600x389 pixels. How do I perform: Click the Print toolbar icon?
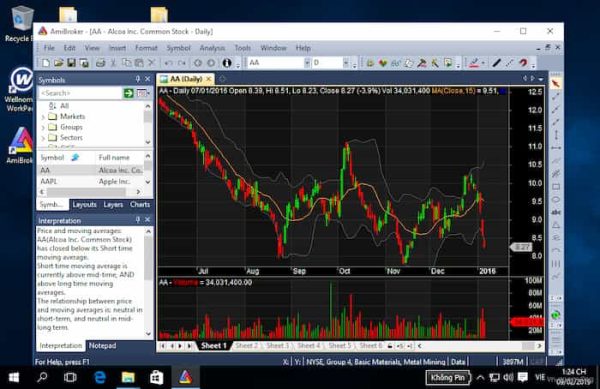pos(100,63)
